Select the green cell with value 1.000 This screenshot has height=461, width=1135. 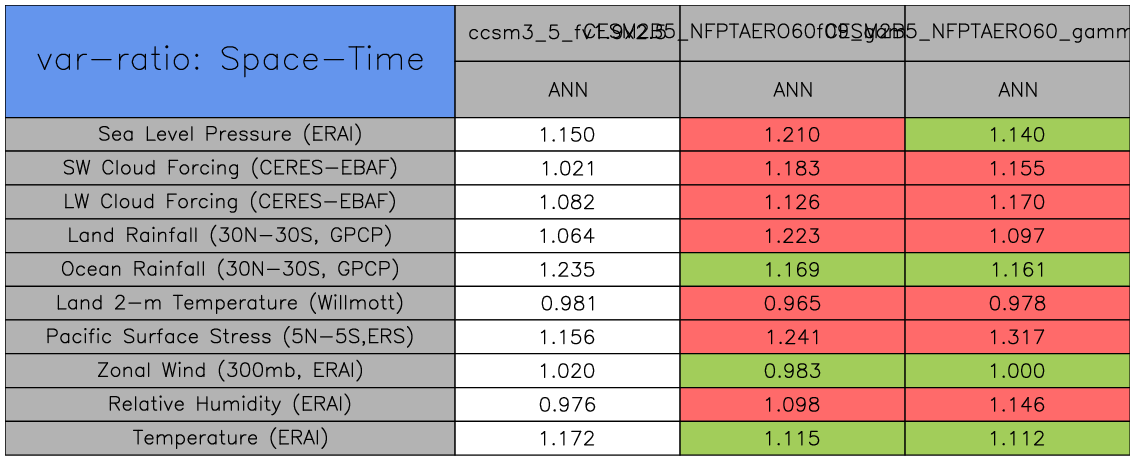click(1018, 371)
